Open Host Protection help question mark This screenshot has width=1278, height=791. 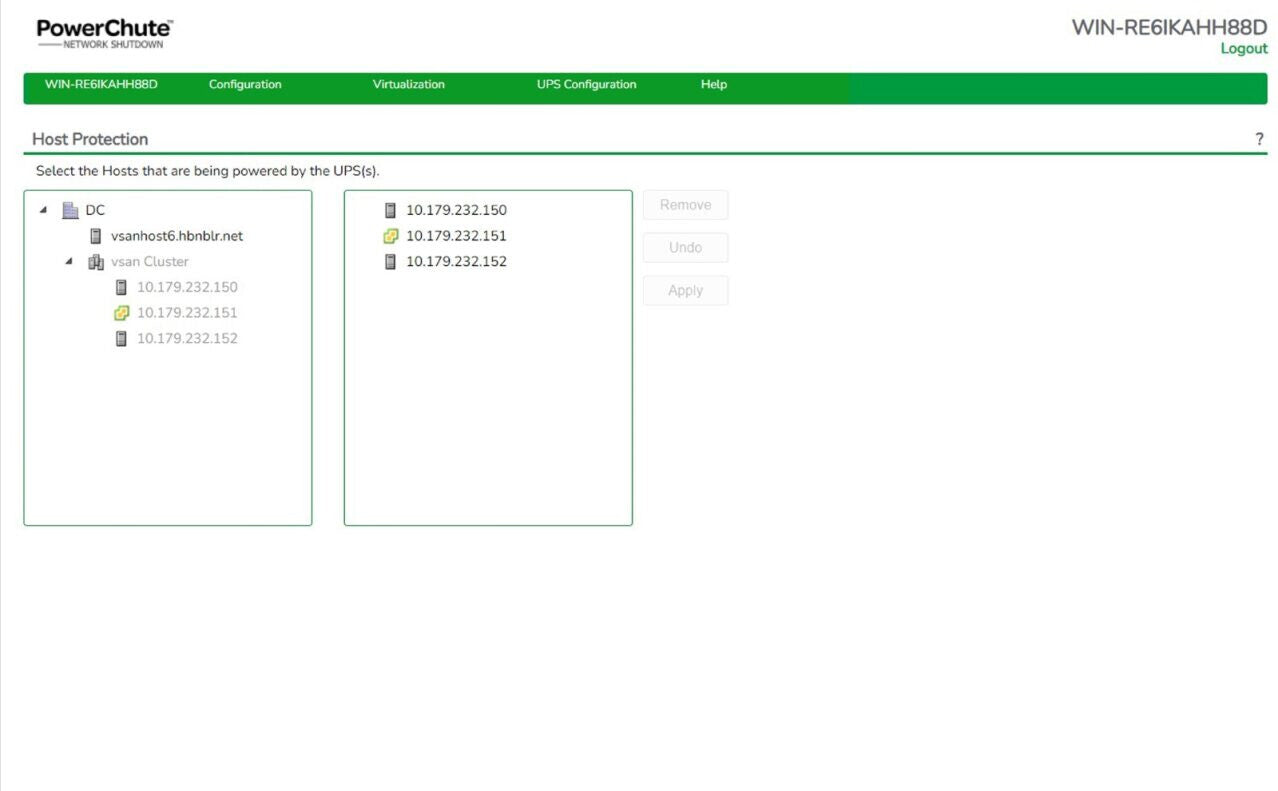pyautogui.click(x=1259, y=140)
